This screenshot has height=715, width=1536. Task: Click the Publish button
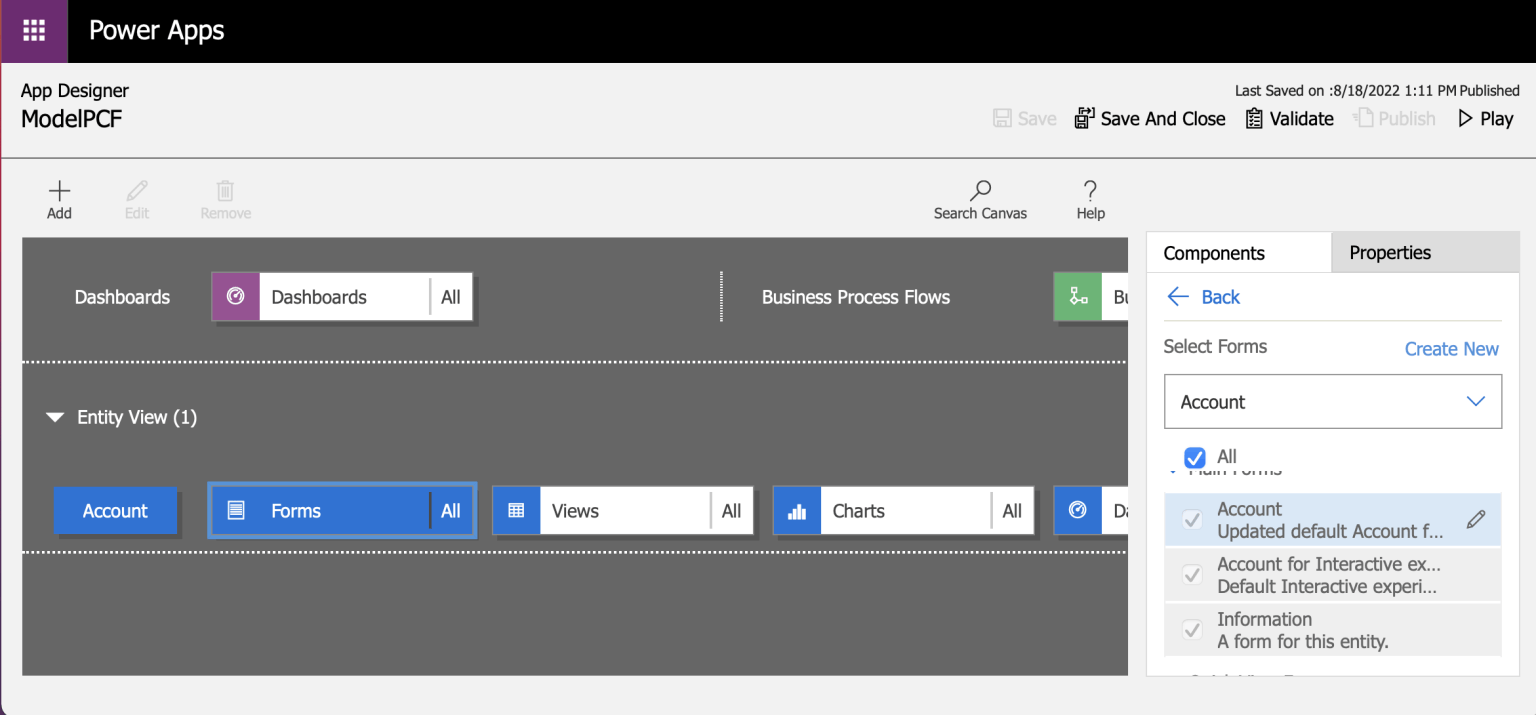[1394, 118]
